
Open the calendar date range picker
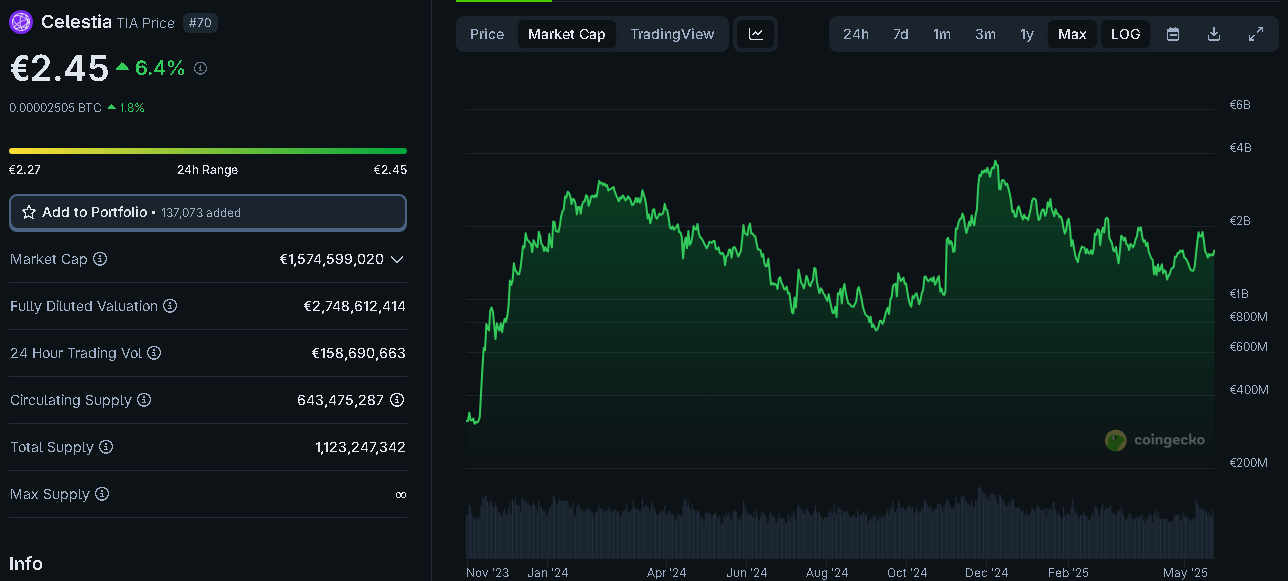point(1173,34)
